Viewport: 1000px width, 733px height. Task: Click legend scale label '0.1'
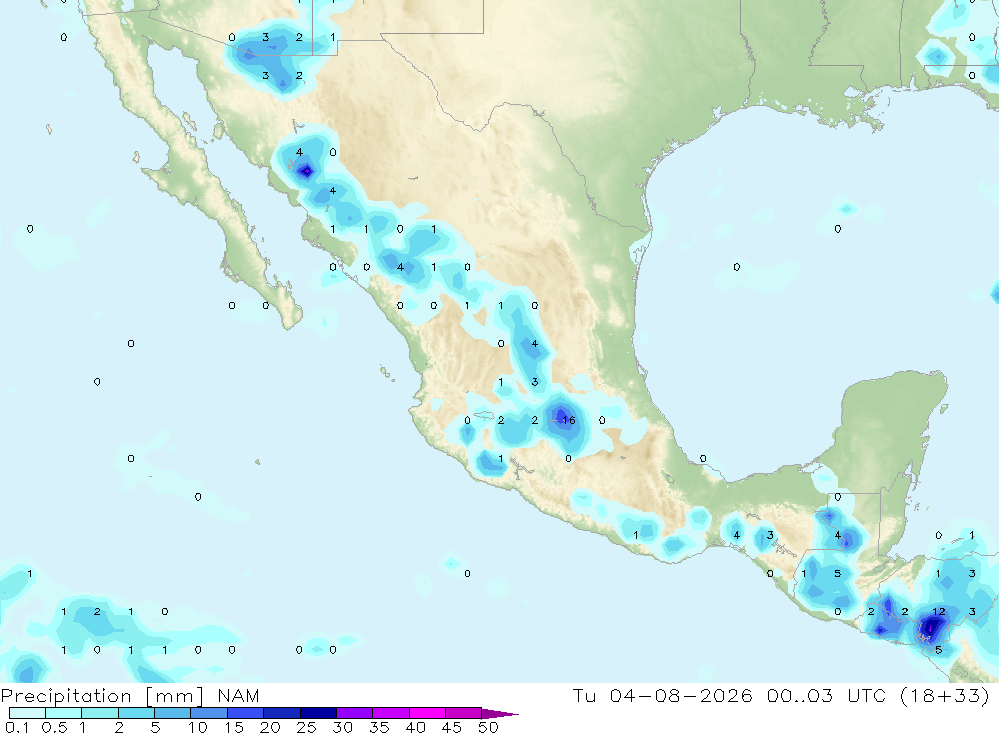pyautogui.click(x=17, y=727)
